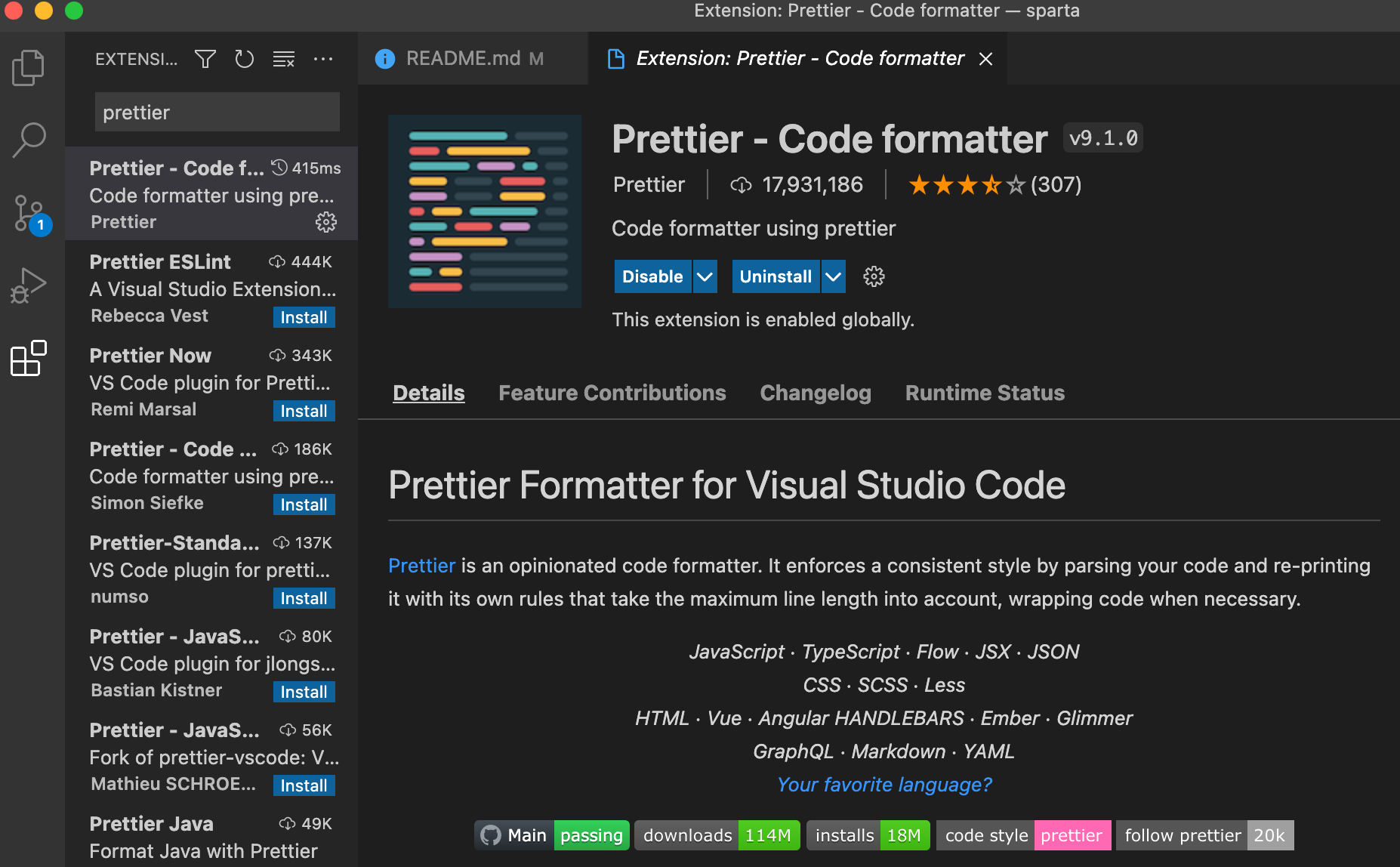Image resolution: width=1400 pixels, height=867 pixels.
Task: Install the Prettier Now extension
Action: [304, 411]
